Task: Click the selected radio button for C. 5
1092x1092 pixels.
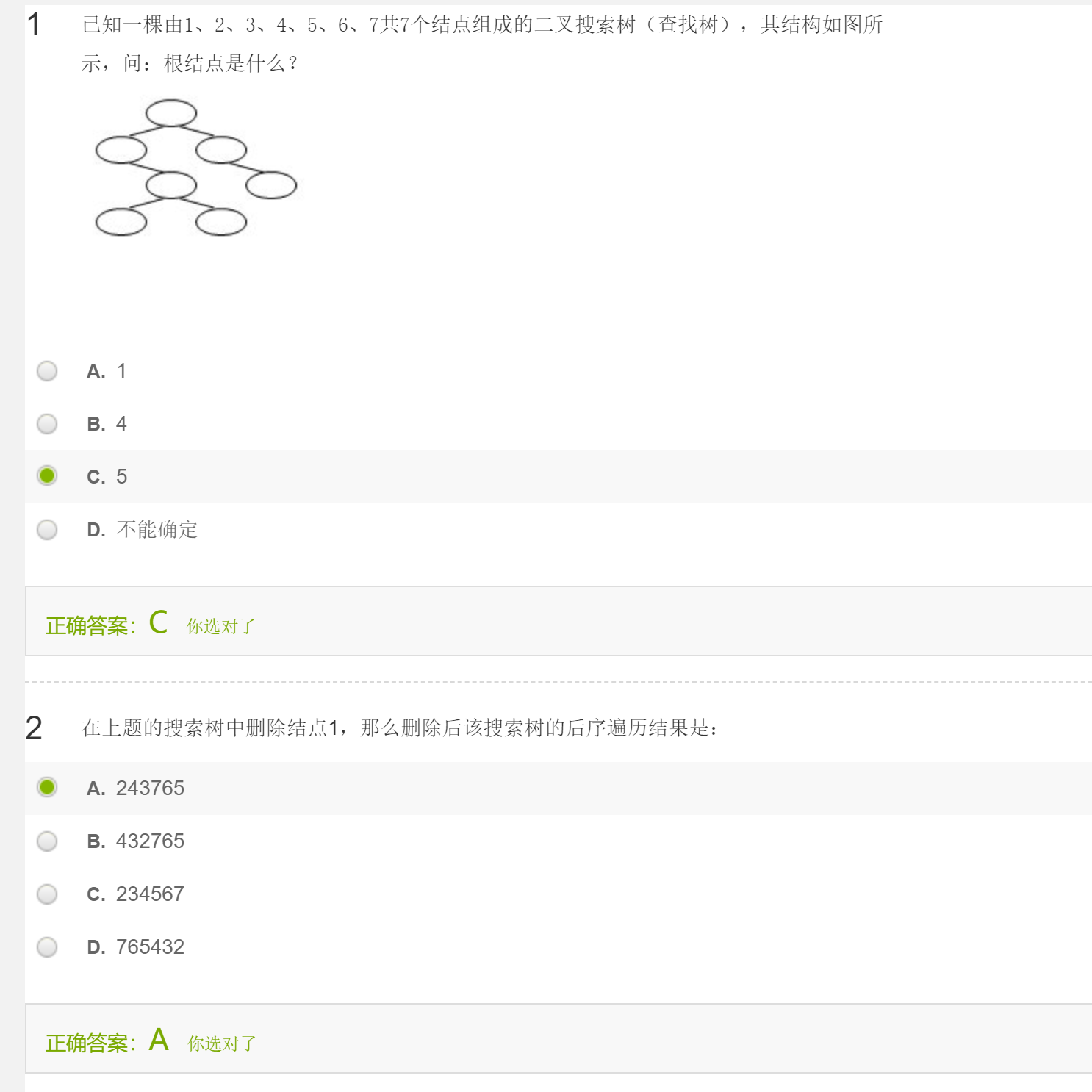Action: click(47, 476)
